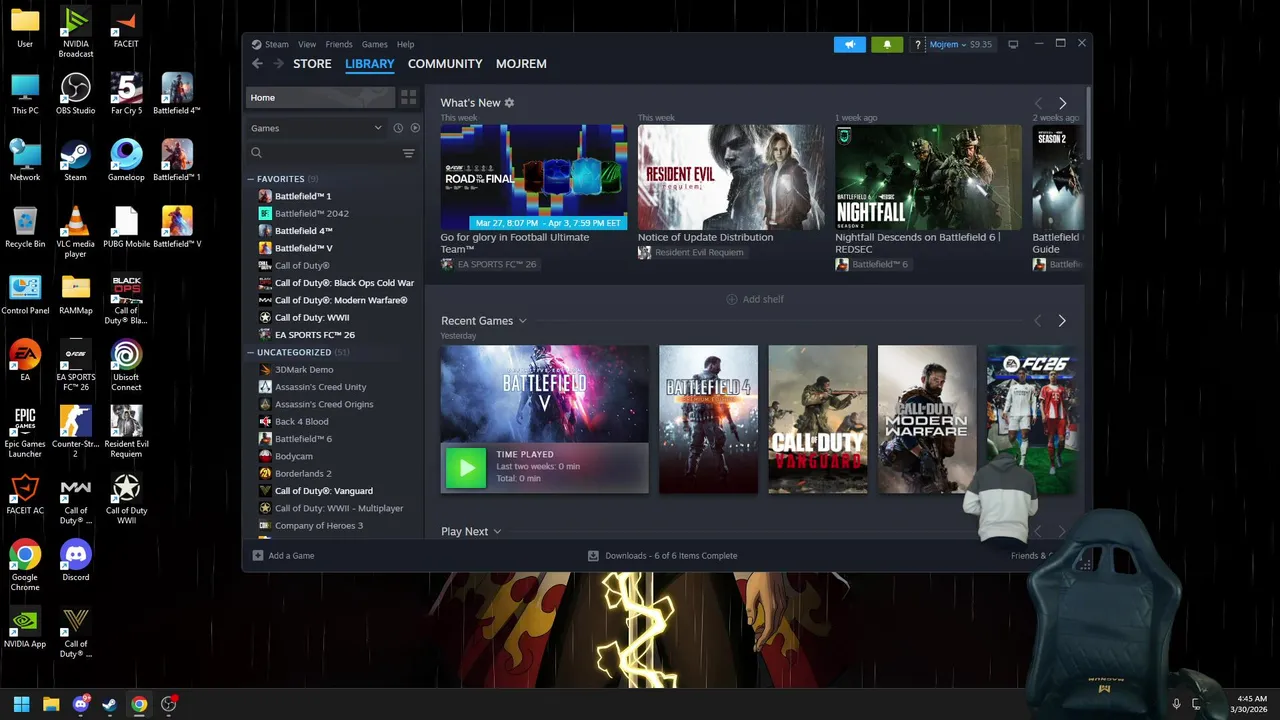Open the Friends menu
The image size is (1280, 720).
tap(339, 45)
